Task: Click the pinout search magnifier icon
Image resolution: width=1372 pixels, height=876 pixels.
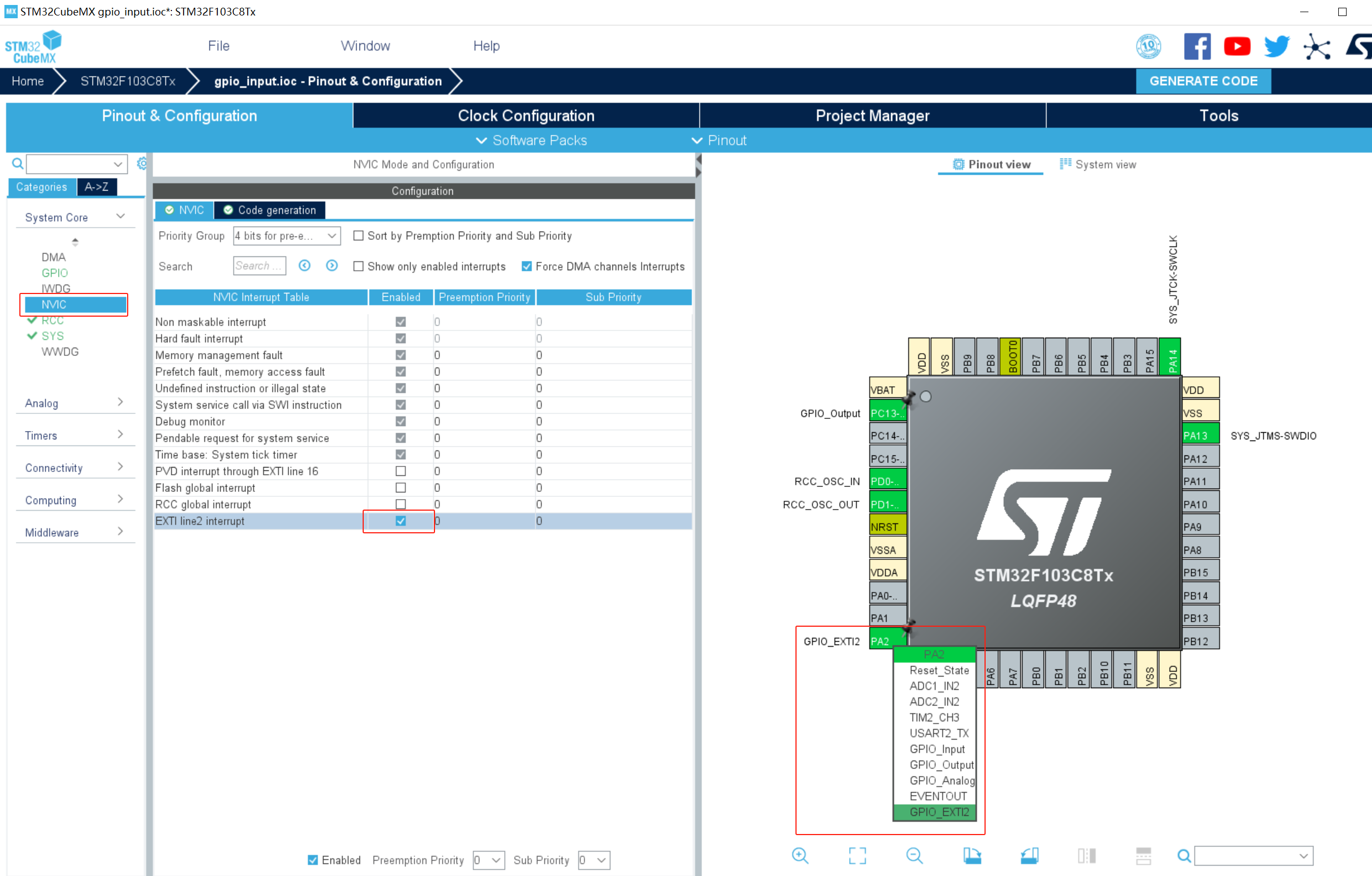Action: tap(1184, 855)
